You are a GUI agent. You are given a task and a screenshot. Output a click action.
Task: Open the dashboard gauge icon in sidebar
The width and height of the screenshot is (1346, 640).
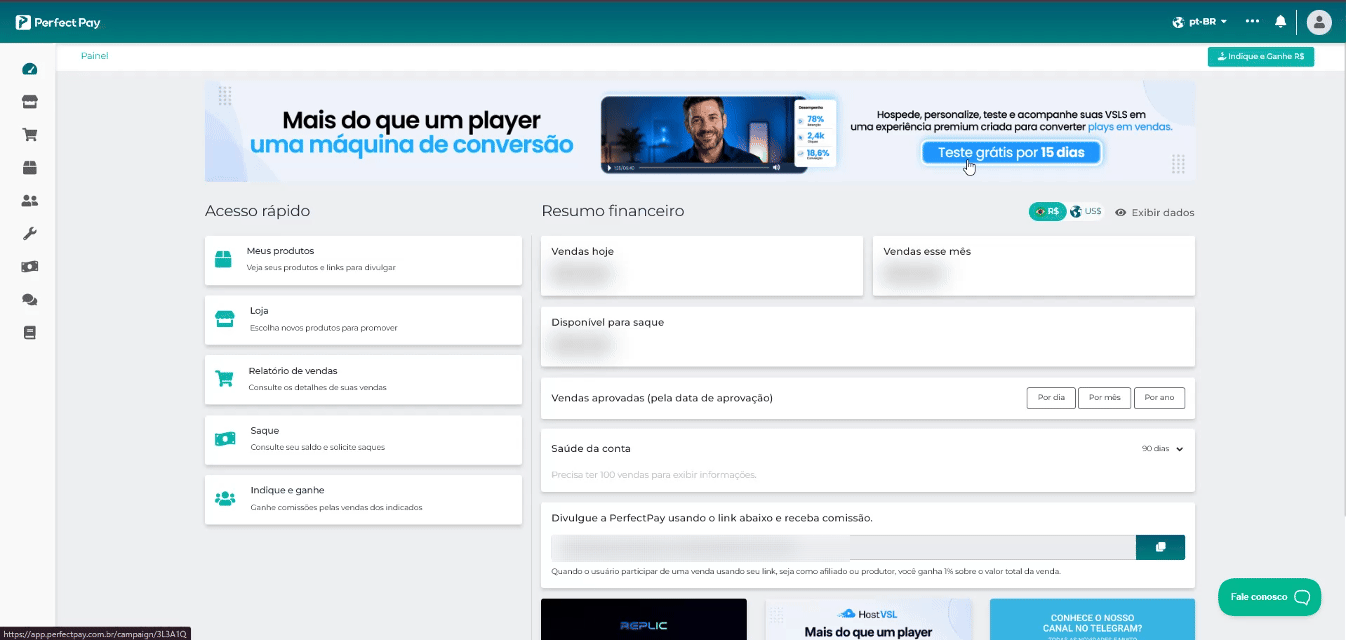point(29,69)
